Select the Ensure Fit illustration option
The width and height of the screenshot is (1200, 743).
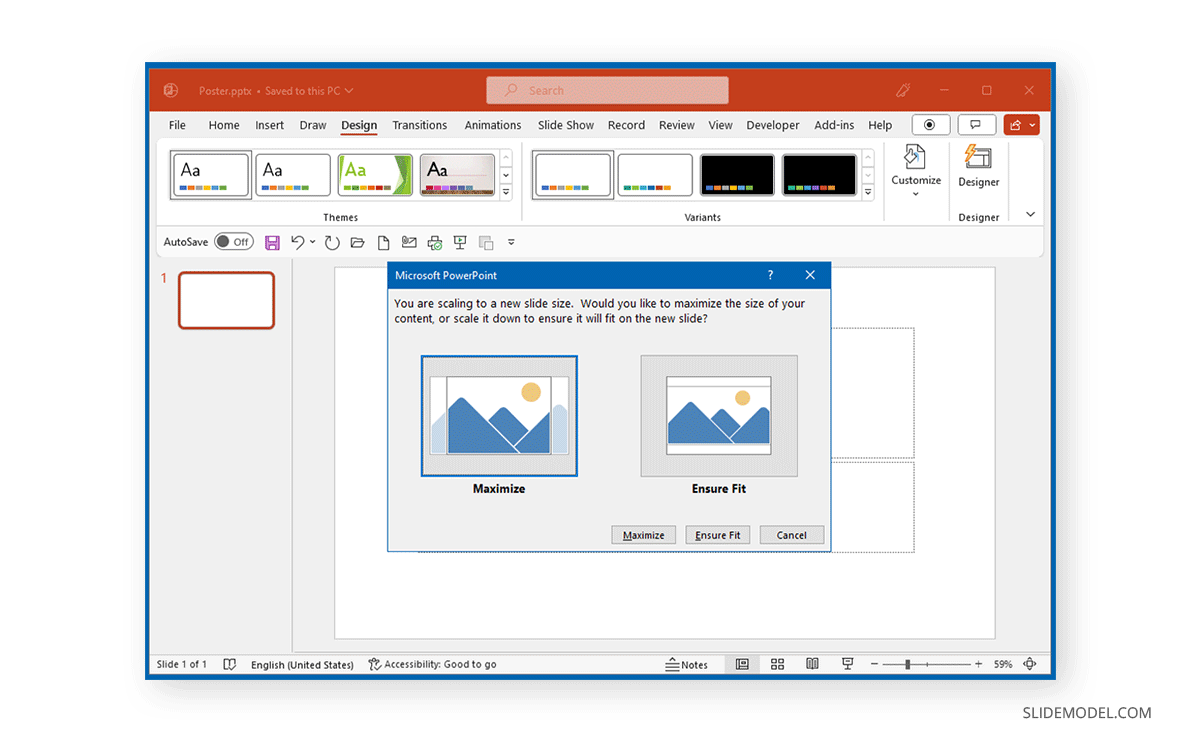(x=719, y=416)
